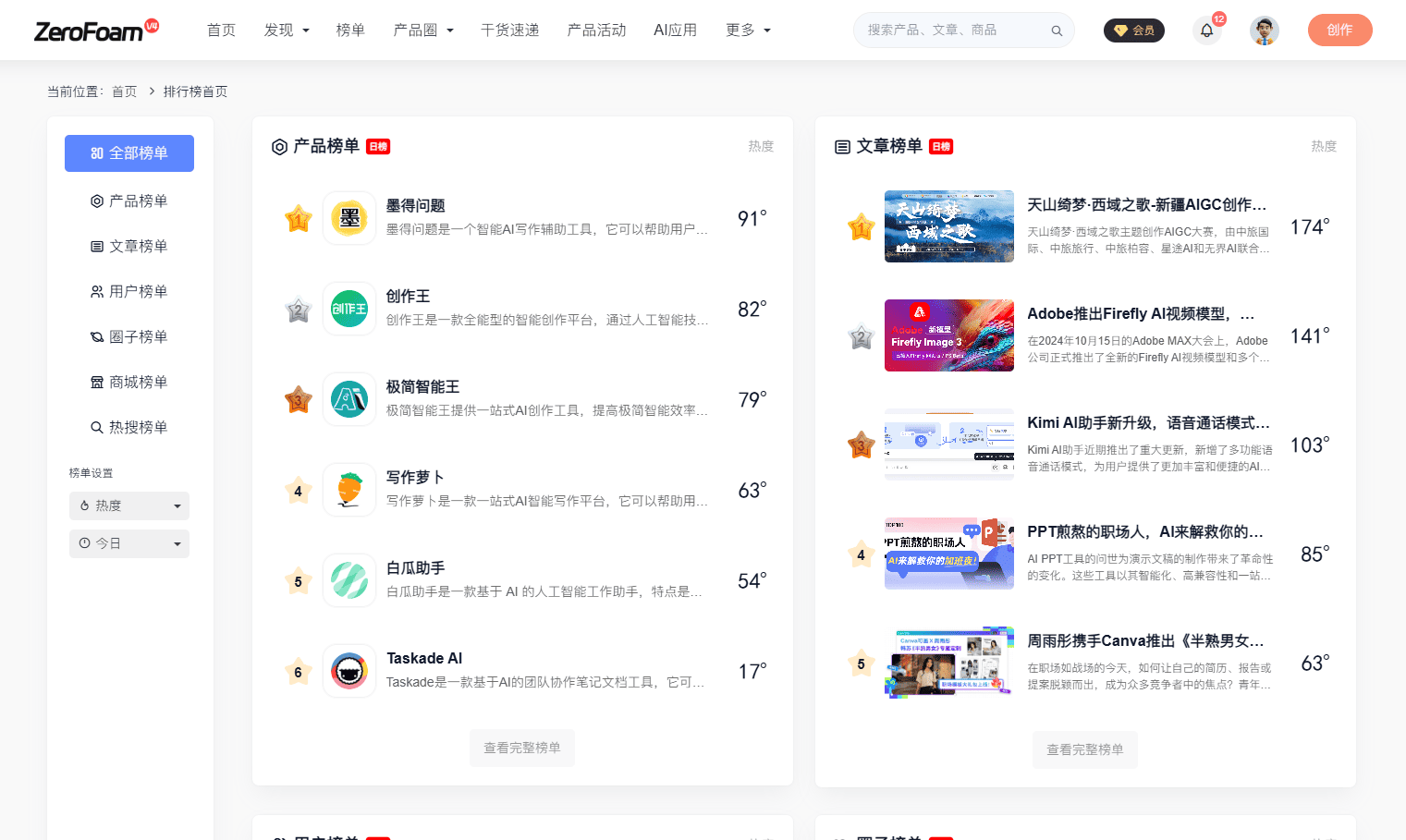The width and height of the screenshot is (1406, 840).
Task: Click rank 2 medal beside 创作王
Action: point(298,310)
